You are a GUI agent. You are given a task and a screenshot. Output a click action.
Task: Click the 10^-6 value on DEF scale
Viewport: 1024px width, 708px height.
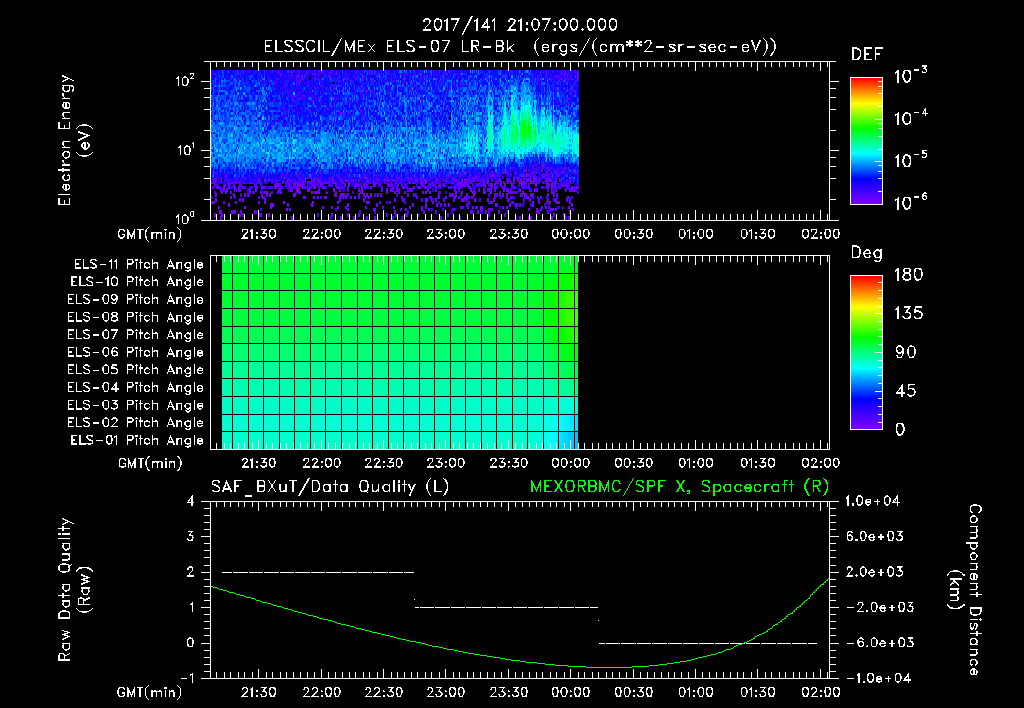pyautogui.click(x=910, y=202)
